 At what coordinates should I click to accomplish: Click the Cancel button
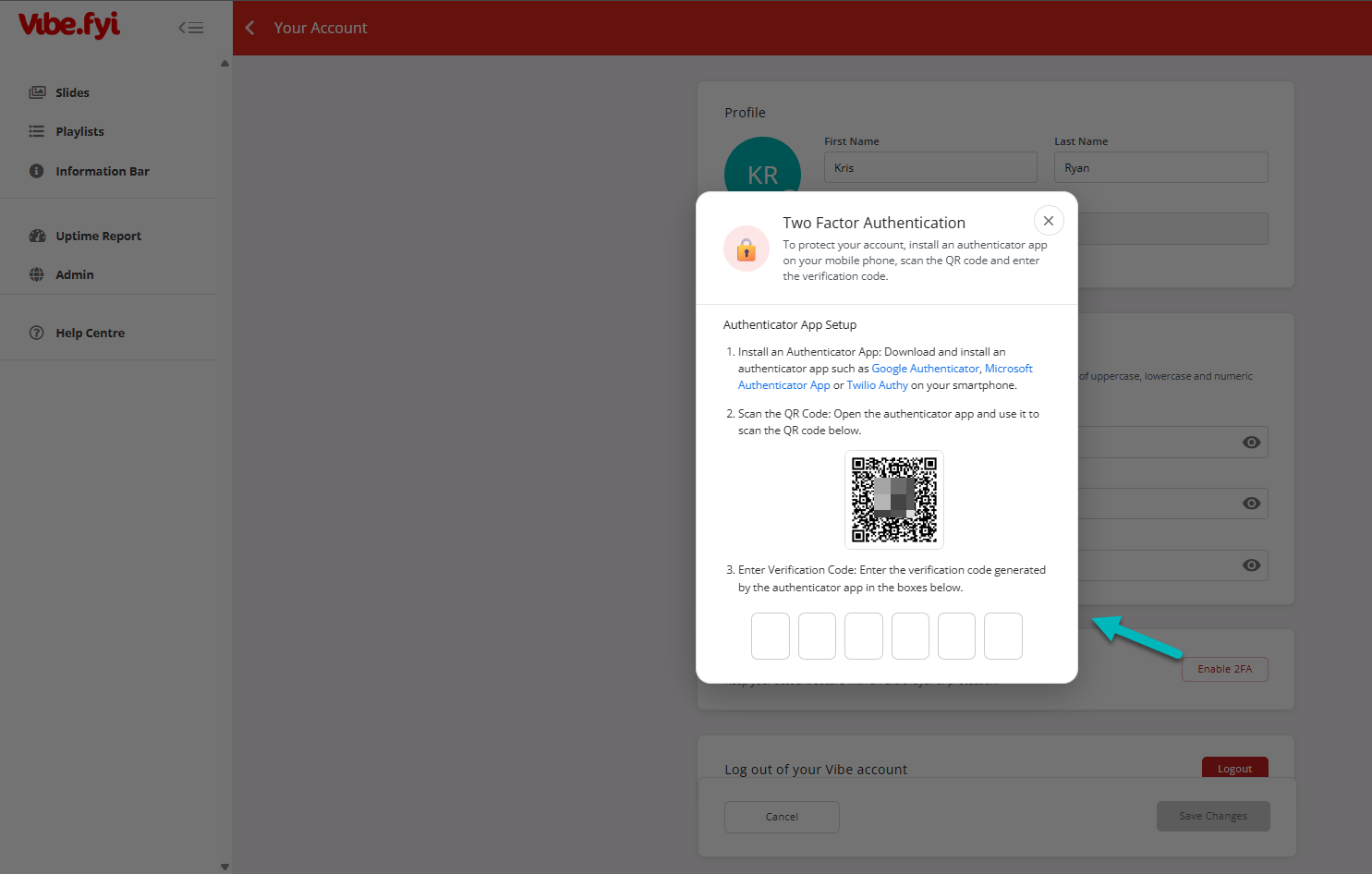coord(782,817)
